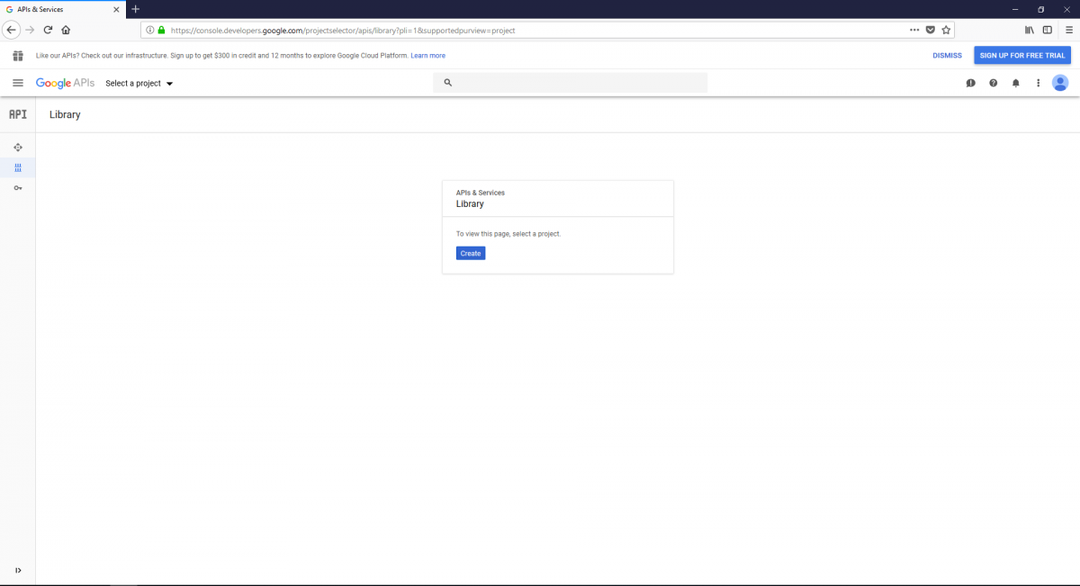Viewport: 1080px width, 586px height.
Task: Click the browser forward arrow
Action: pos(30,30)
